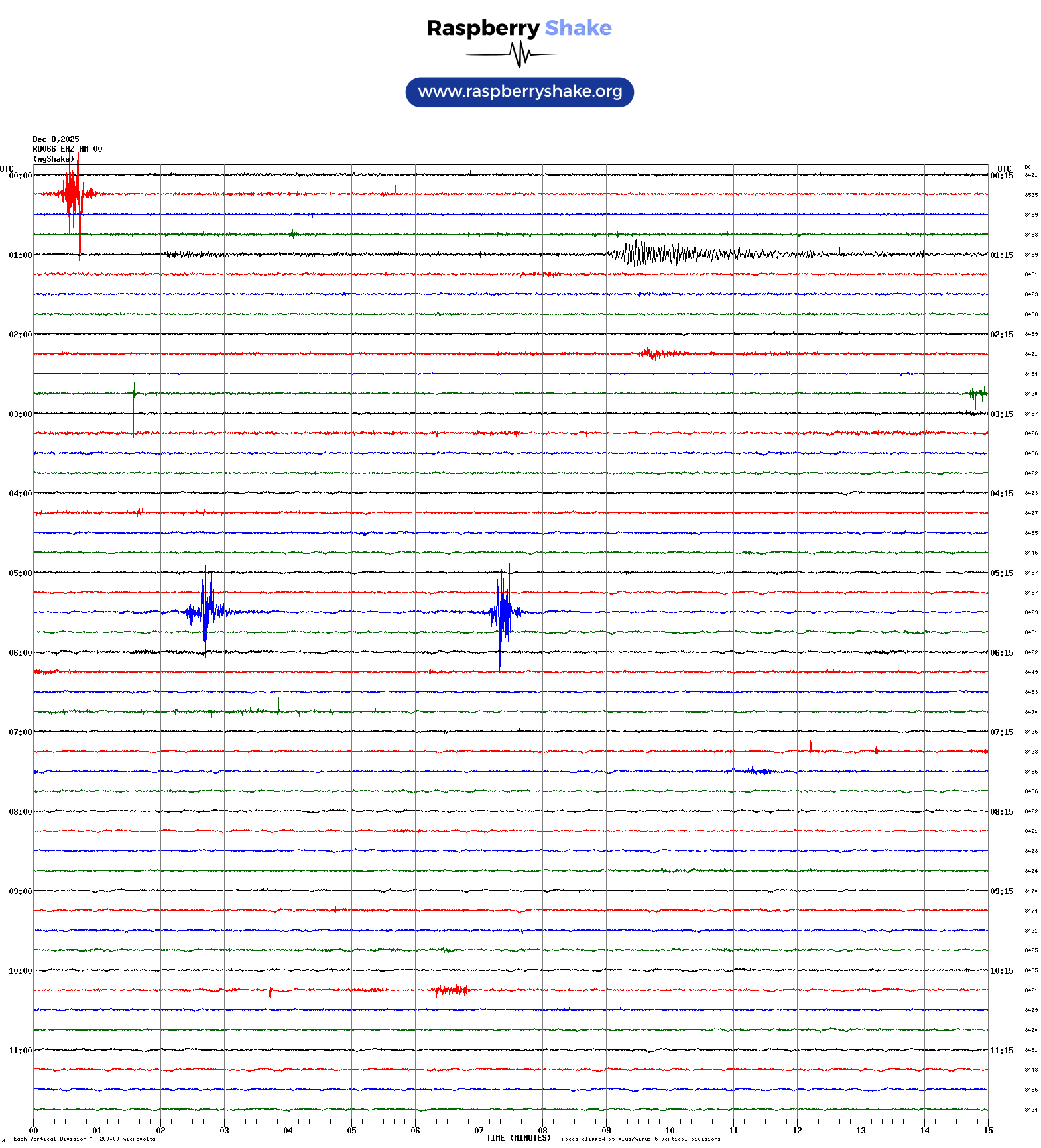
Task: Click the minute 10 tick on bottom axis
Action: click(670, 1131)
